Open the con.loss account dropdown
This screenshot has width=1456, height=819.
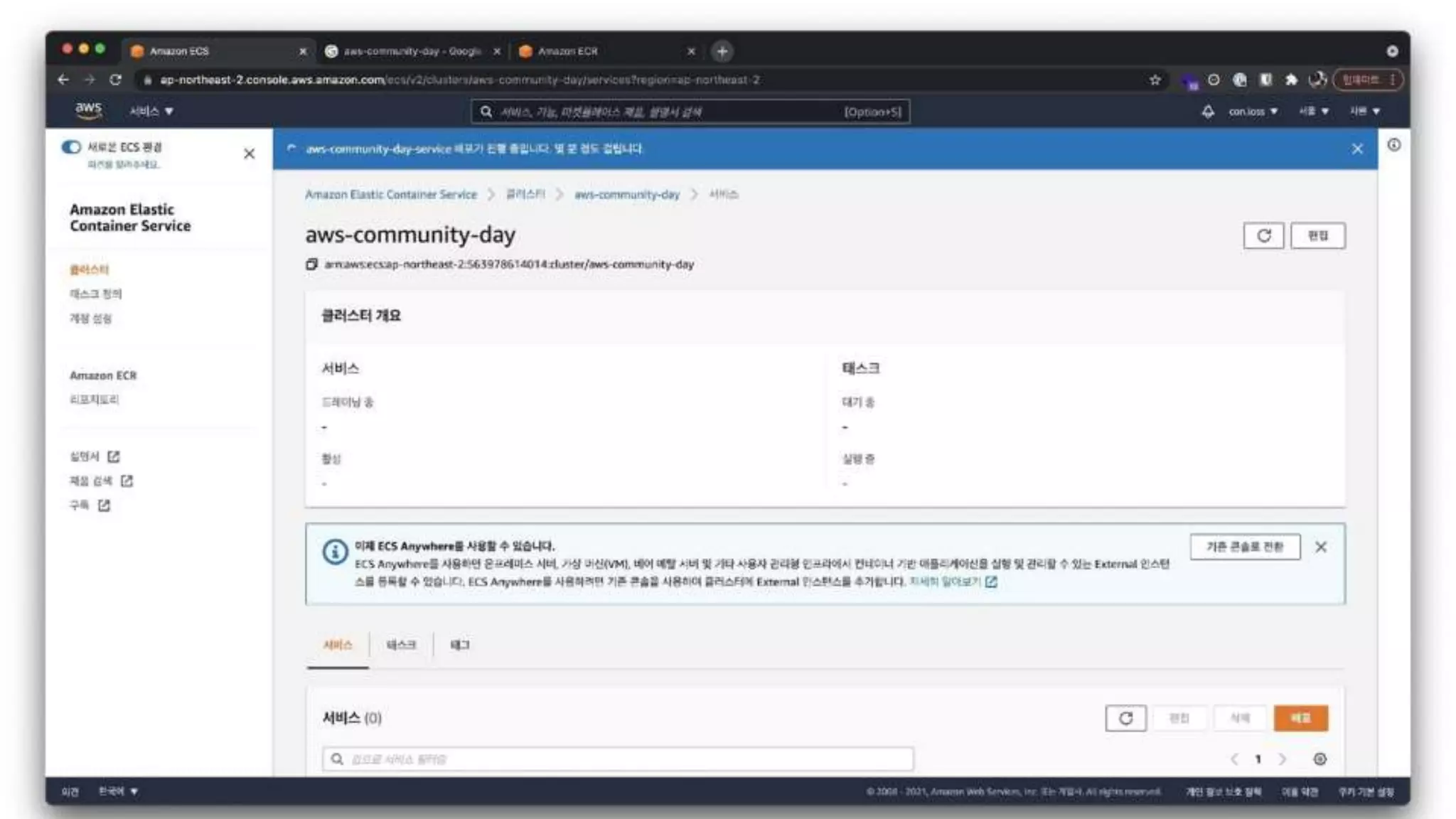tap(1253, 112)
